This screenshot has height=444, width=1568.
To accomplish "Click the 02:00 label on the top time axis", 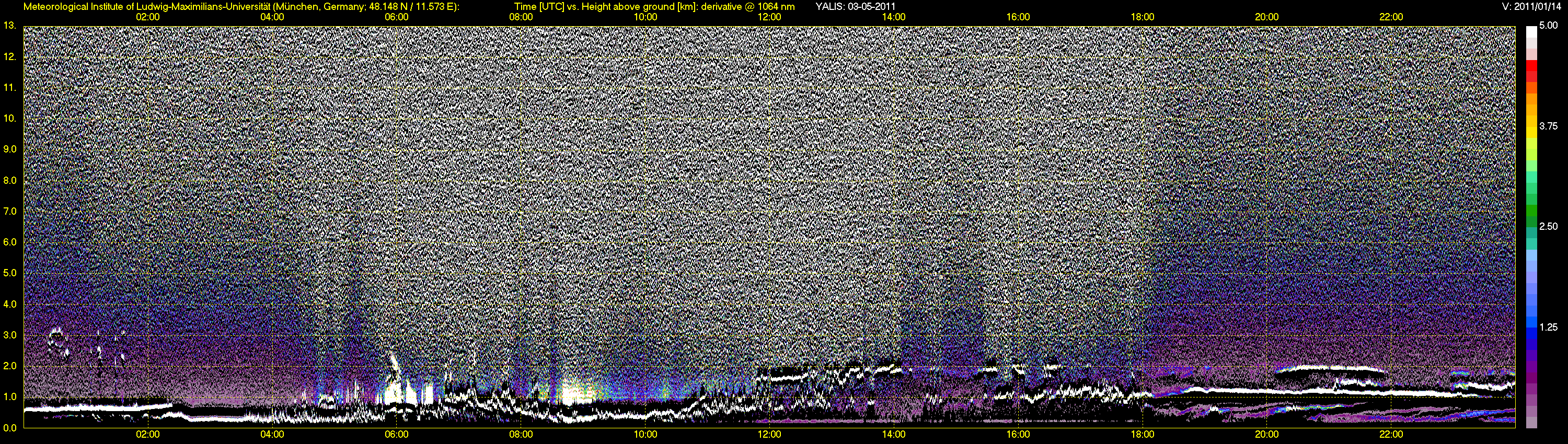I will [x=148, y=17].
